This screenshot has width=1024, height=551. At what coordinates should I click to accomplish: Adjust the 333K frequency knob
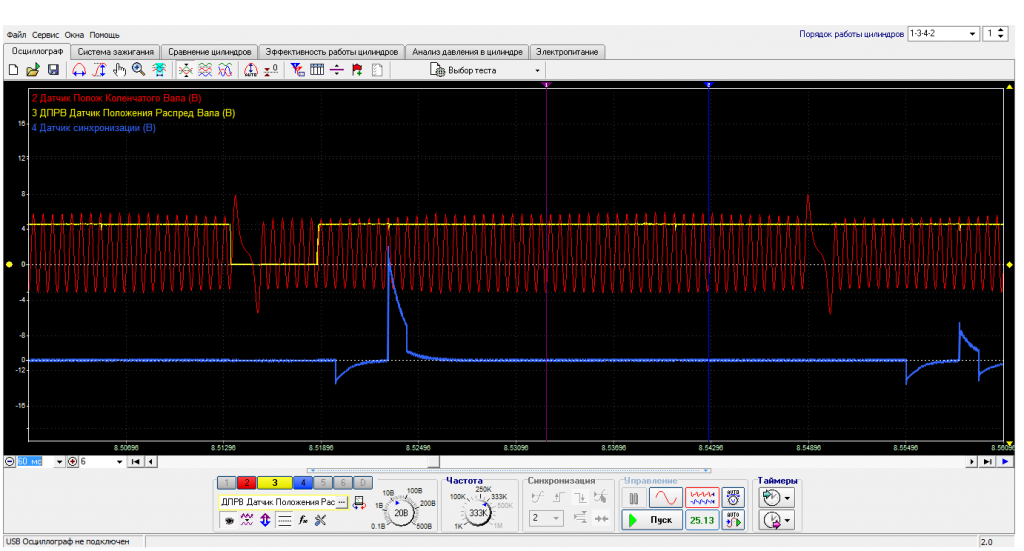(x=478, y=513)
